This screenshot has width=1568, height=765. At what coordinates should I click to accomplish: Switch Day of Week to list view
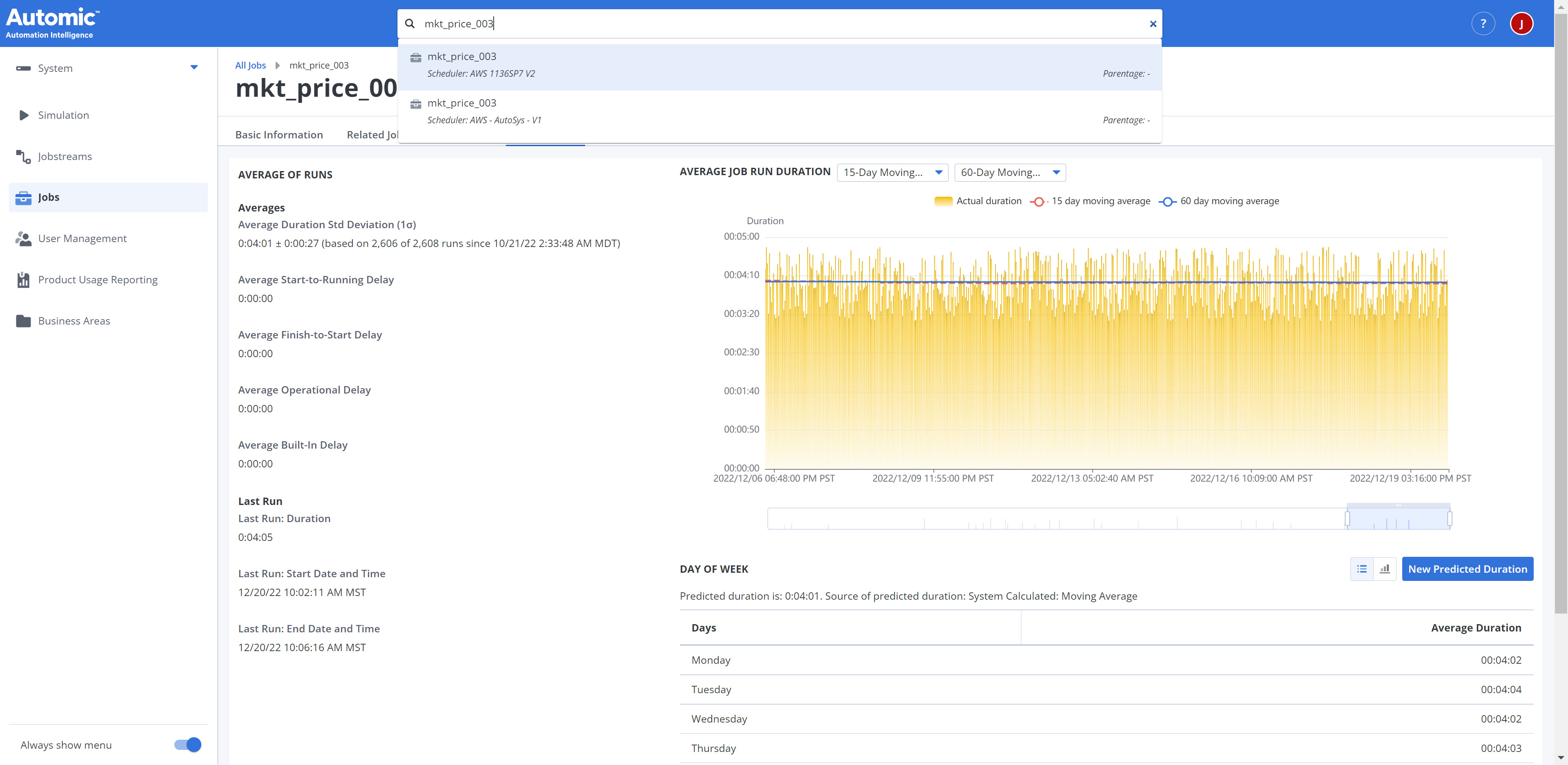coord(1362,569)
